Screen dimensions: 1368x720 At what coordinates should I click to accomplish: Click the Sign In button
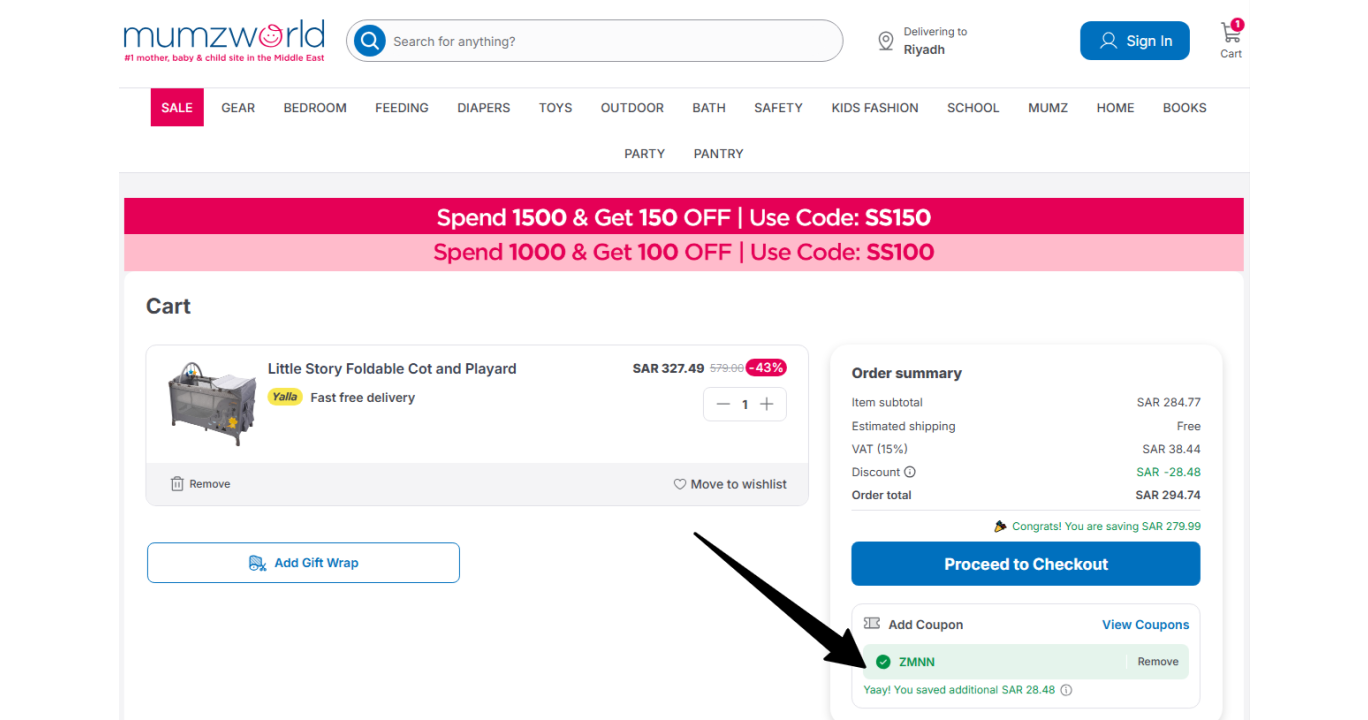1135,41
